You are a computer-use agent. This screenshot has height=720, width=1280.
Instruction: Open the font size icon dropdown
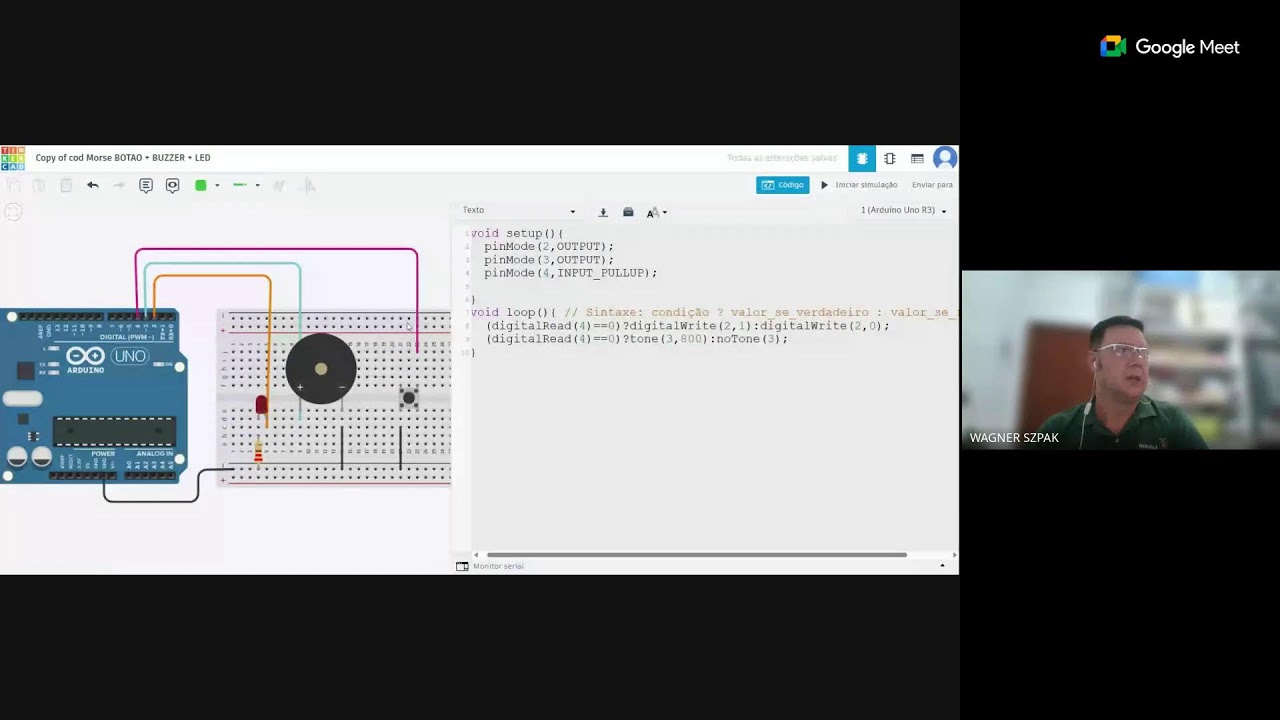click(x=656, y=212)
